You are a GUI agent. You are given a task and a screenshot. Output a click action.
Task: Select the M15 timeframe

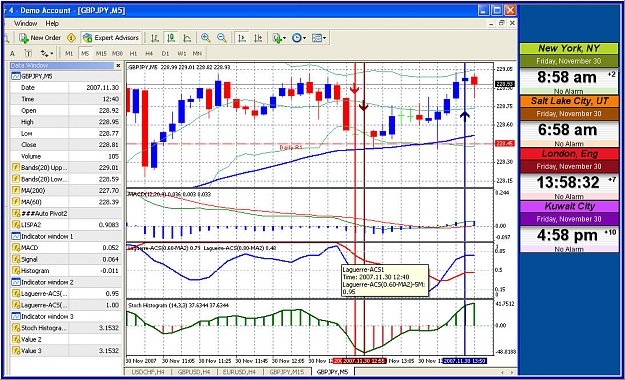101,53
